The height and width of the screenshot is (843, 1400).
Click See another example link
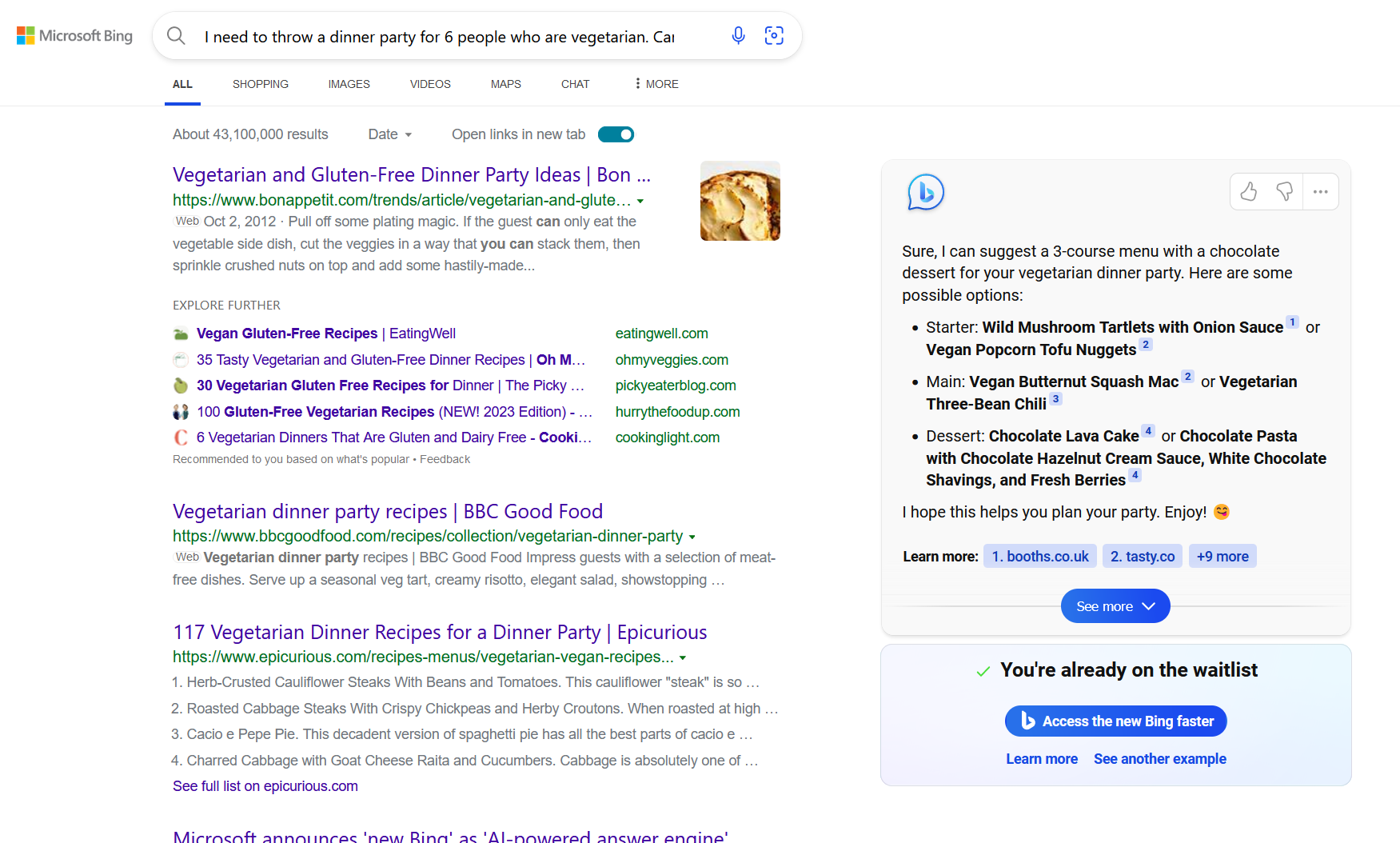pyautogui.click(x=1160, y=759)
